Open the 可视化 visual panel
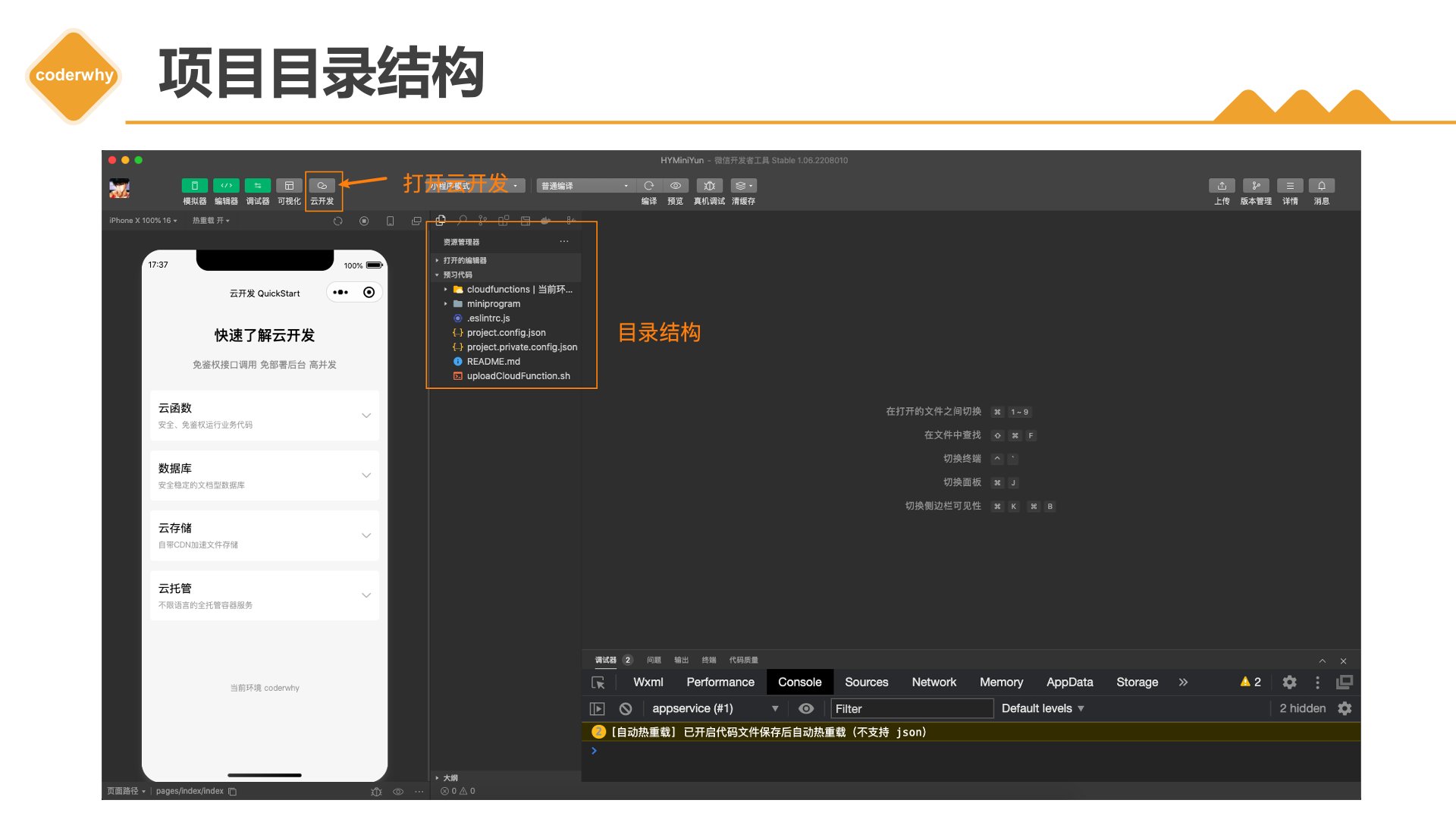 [289, 186]
